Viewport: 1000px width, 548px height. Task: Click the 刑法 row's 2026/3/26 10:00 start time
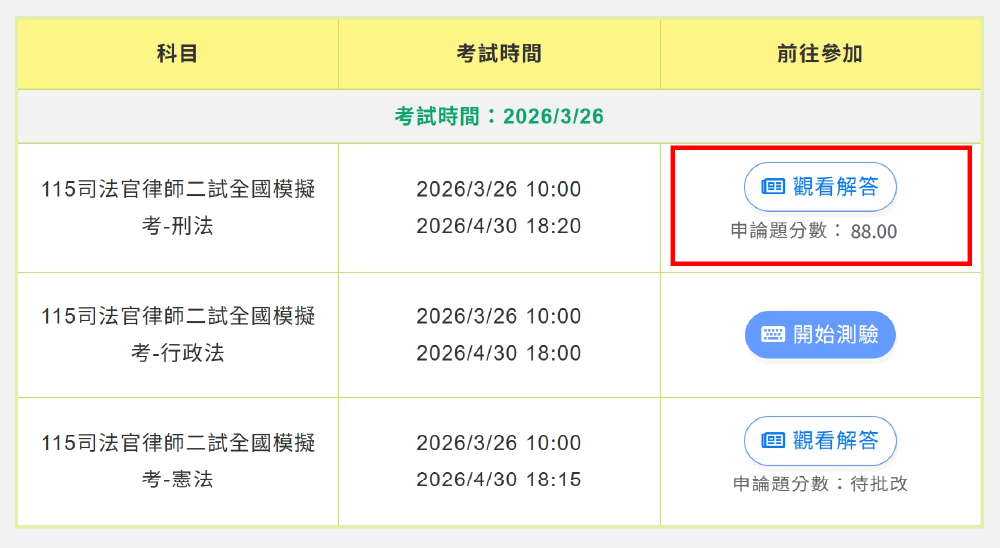pyautogui.click(x=499, y=190)
